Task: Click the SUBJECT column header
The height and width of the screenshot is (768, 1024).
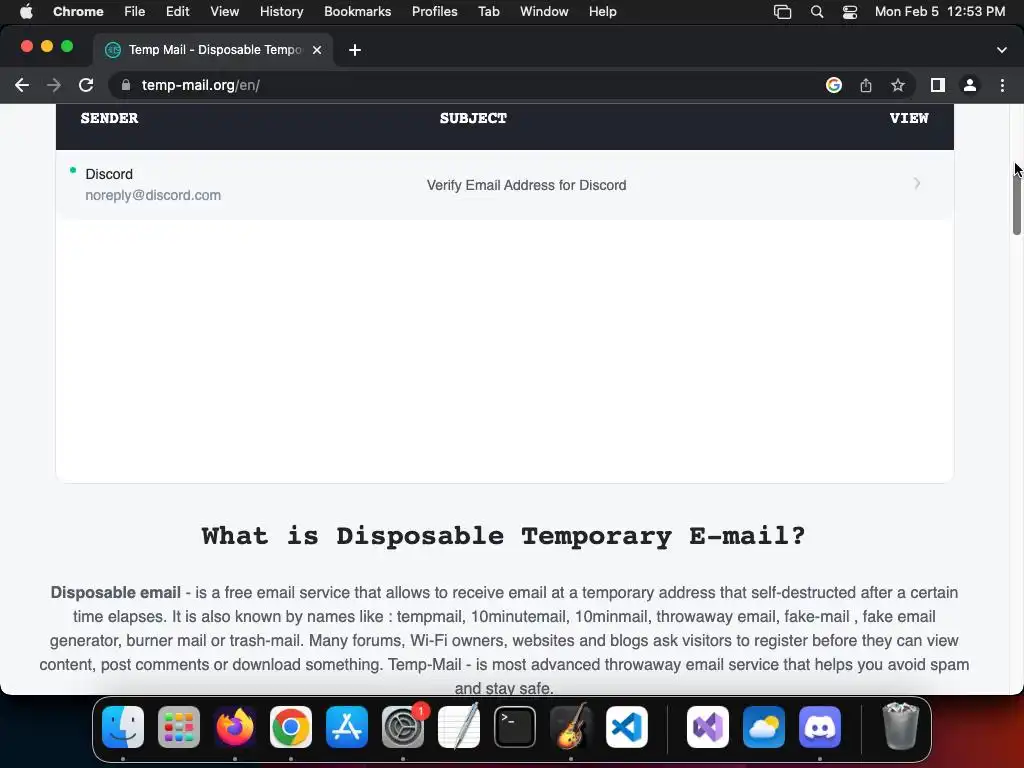Action: 473,118
